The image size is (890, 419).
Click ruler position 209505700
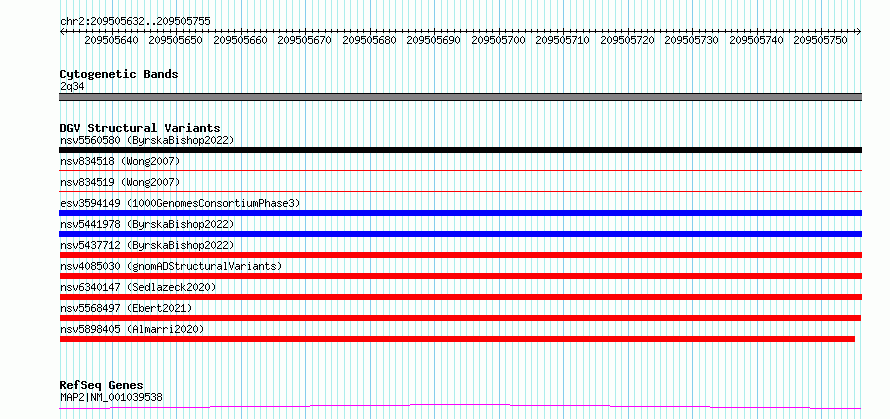pyautogui.click(x=498, y=40)
